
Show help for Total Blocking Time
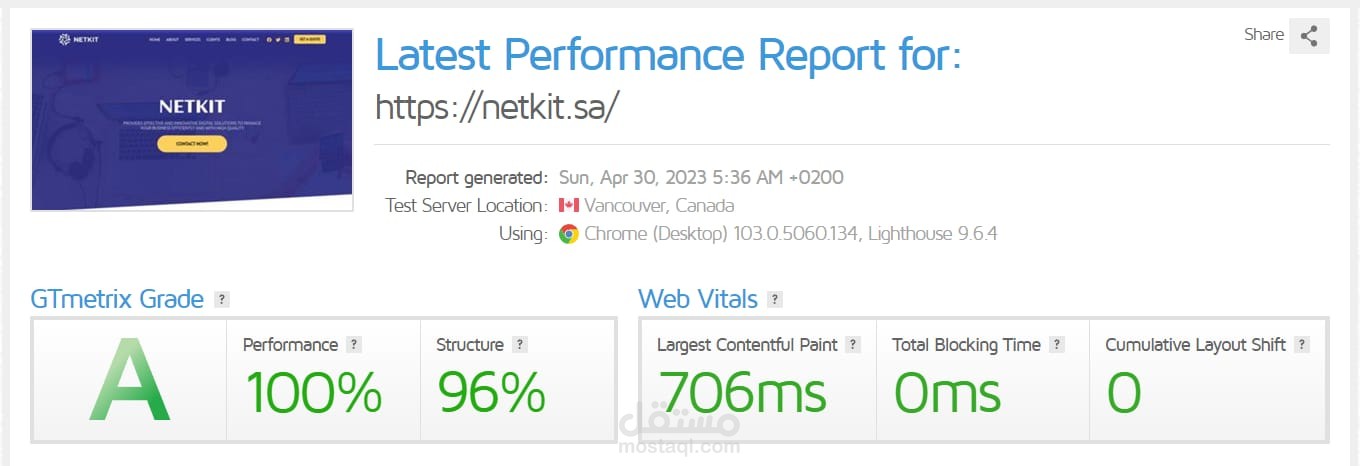pos(1057,345)
